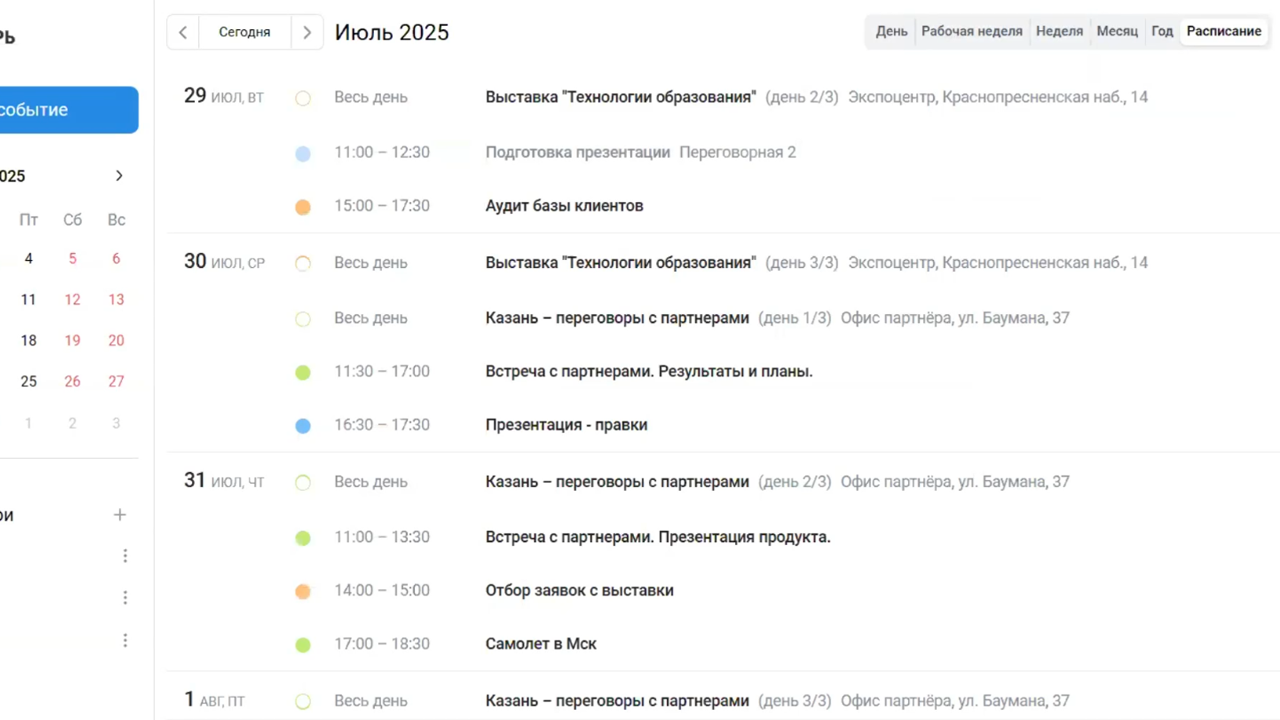Click the orange dot of Аудит базы клиентов
Viewport: 1280px width, 720px height.
pyautogui.click(x=303, y=206)
